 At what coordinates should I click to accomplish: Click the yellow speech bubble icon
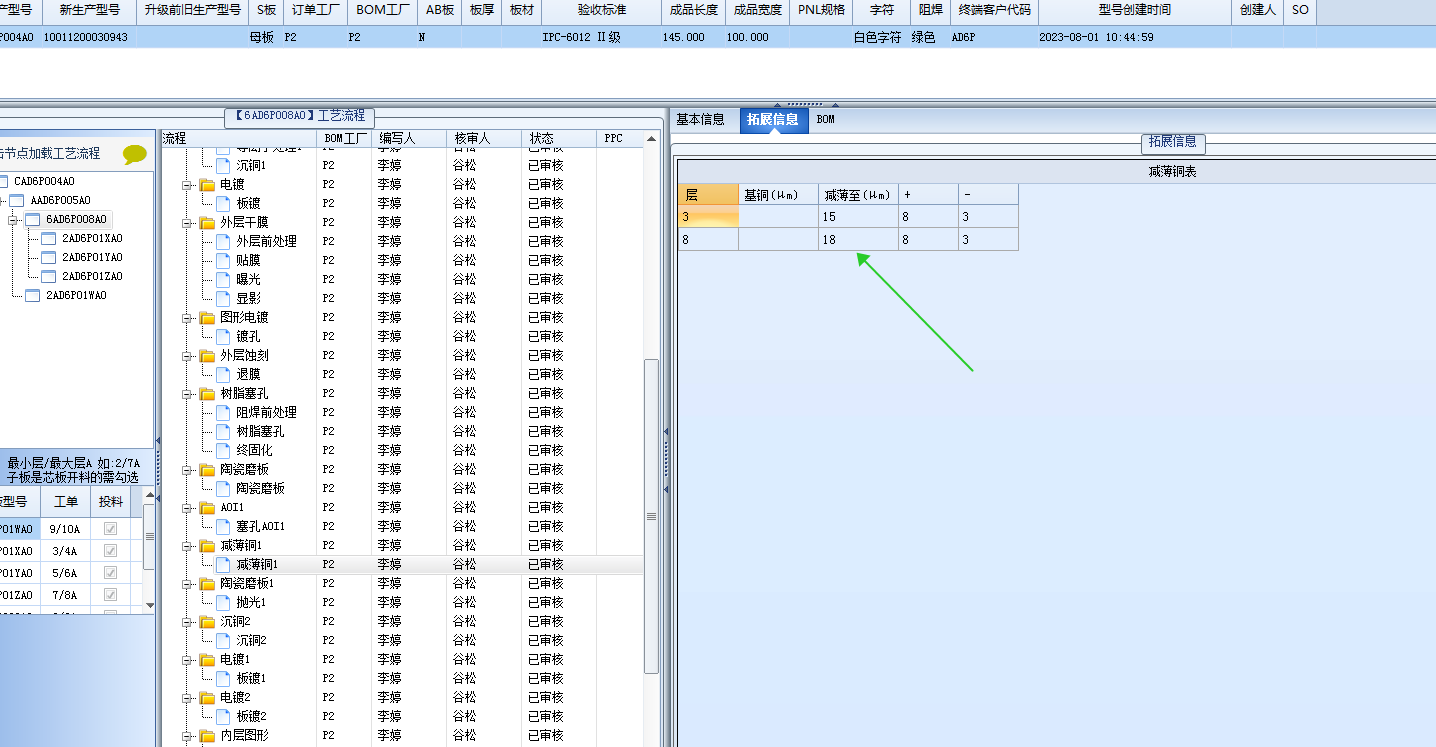134,154
